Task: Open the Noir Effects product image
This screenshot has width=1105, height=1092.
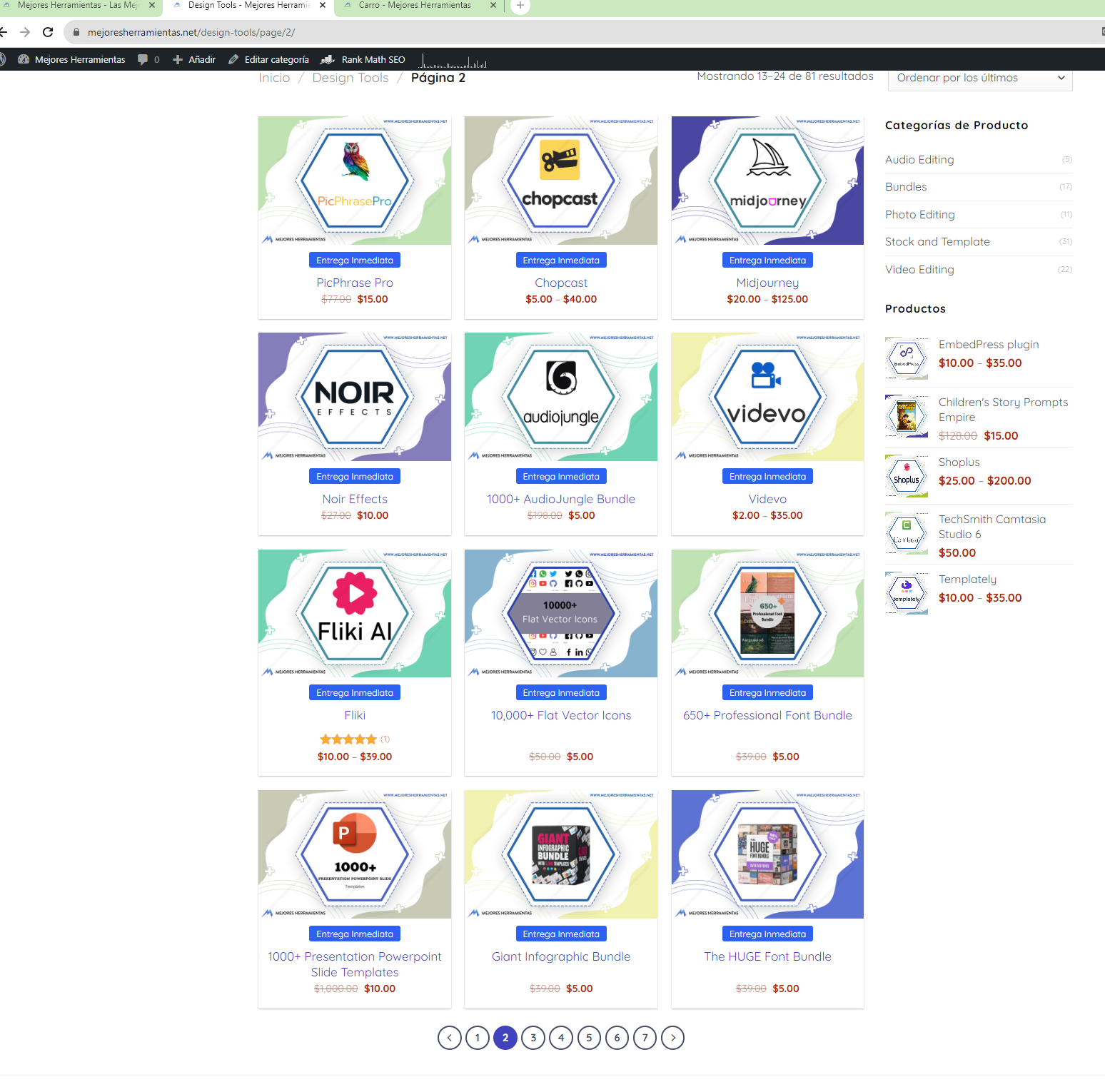Action: click(355, 397)
